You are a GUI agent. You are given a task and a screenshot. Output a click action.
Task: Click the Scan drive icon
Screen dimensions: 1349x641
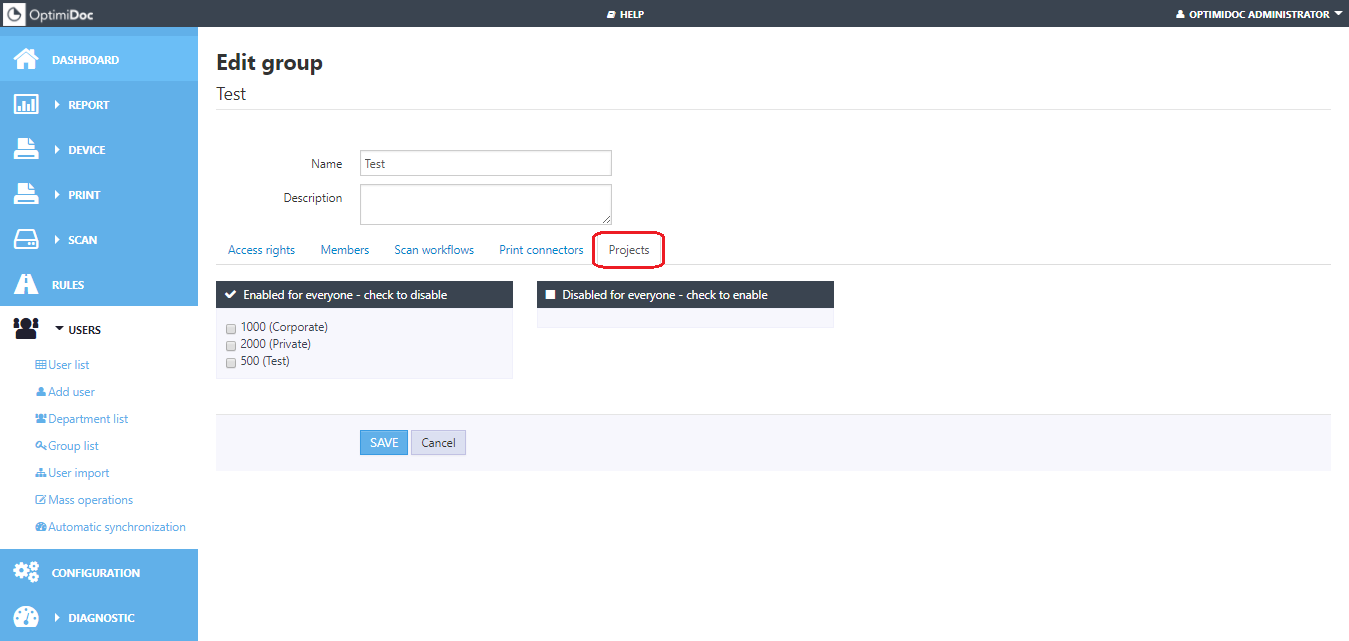(26, 239)
